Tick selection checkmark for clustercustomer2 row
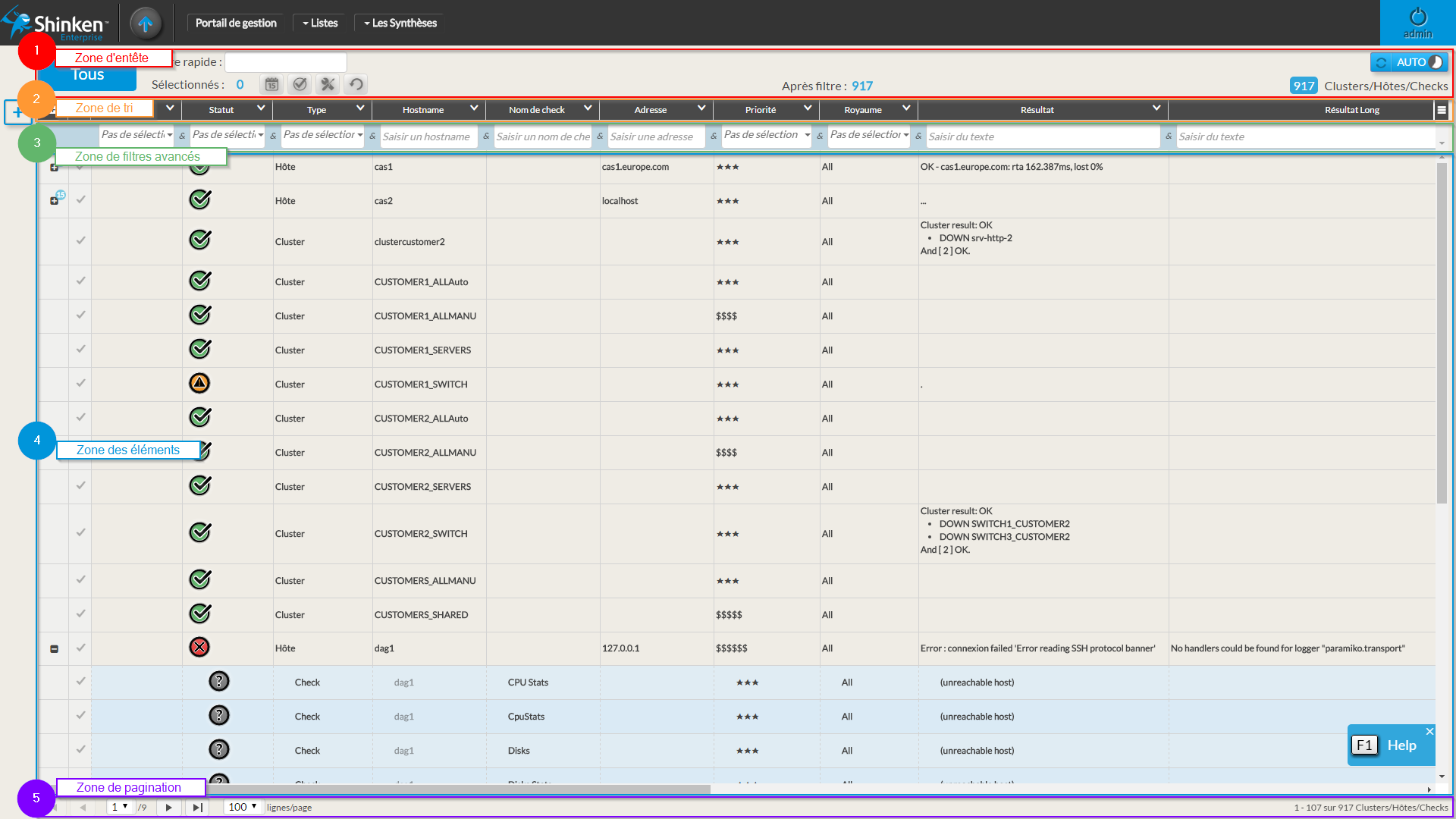 point(80,240)
